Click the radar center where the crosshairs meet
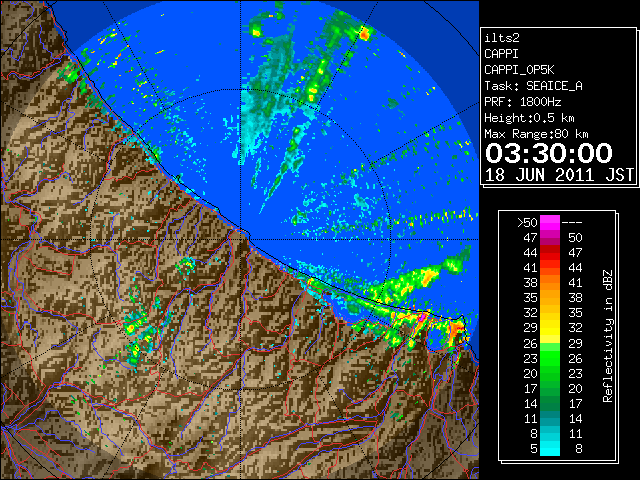Viewport: 640px width, 480px height. pos(240,239)
